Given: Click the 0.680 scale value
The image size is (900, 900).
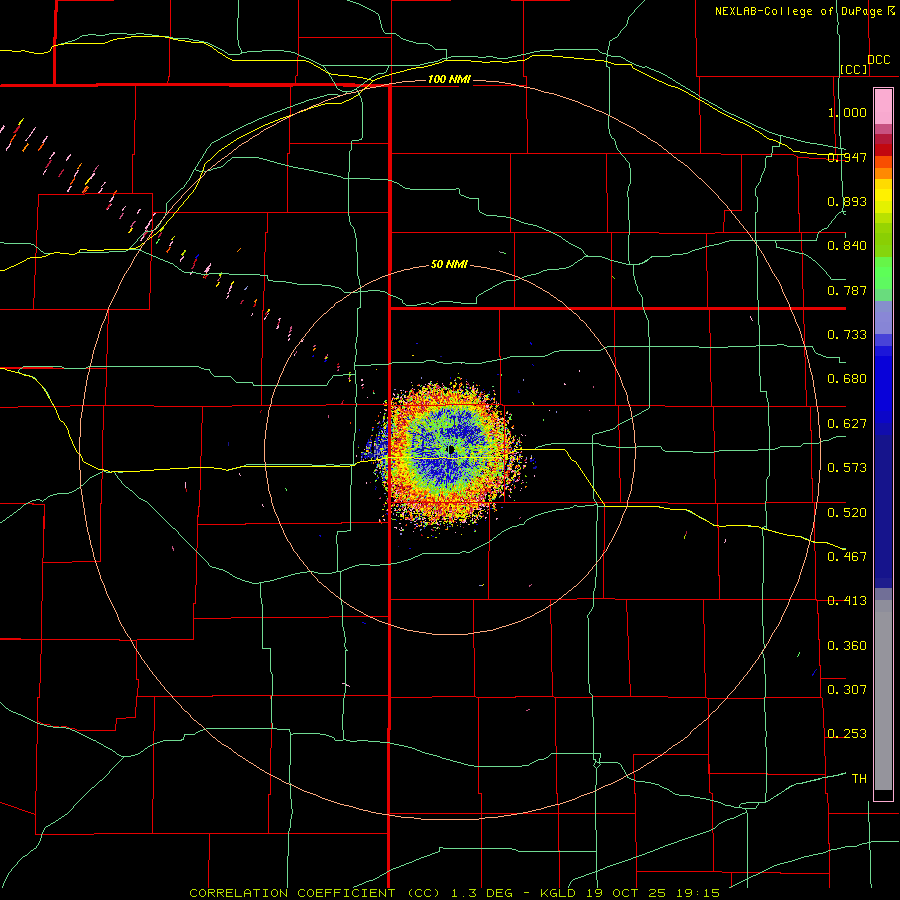Looking at the screenshot, I should pyautogui.click(x=847, y=379).
